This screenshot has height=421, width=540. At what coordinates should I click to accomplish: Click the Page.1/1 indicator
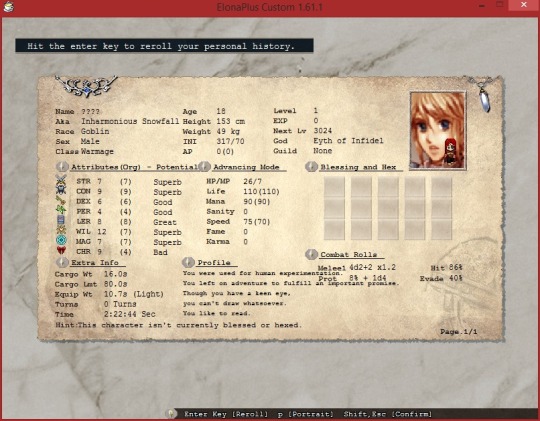(x=458, y=332)
